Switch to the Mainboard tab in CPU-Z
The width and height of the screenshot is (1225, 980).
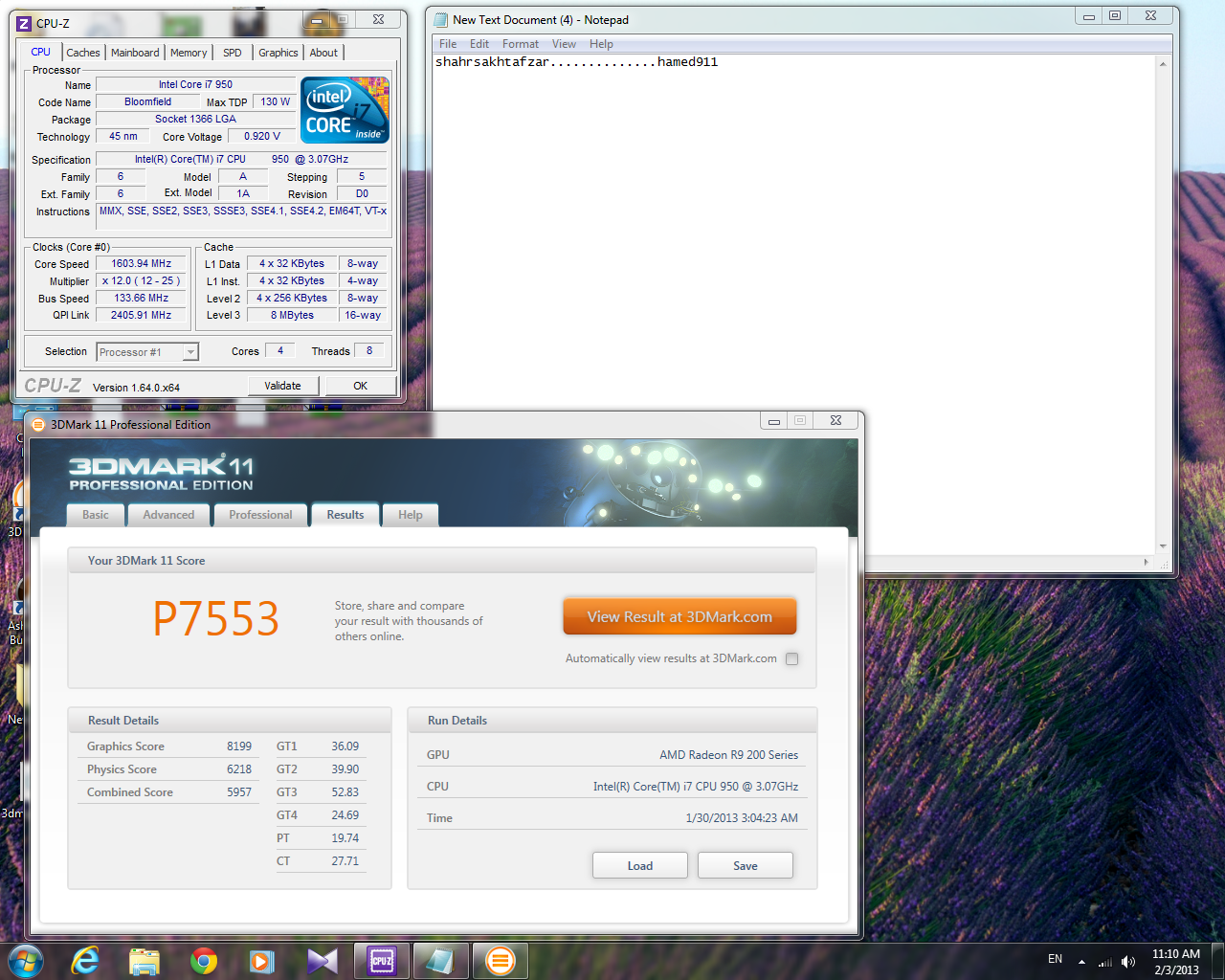135,53
